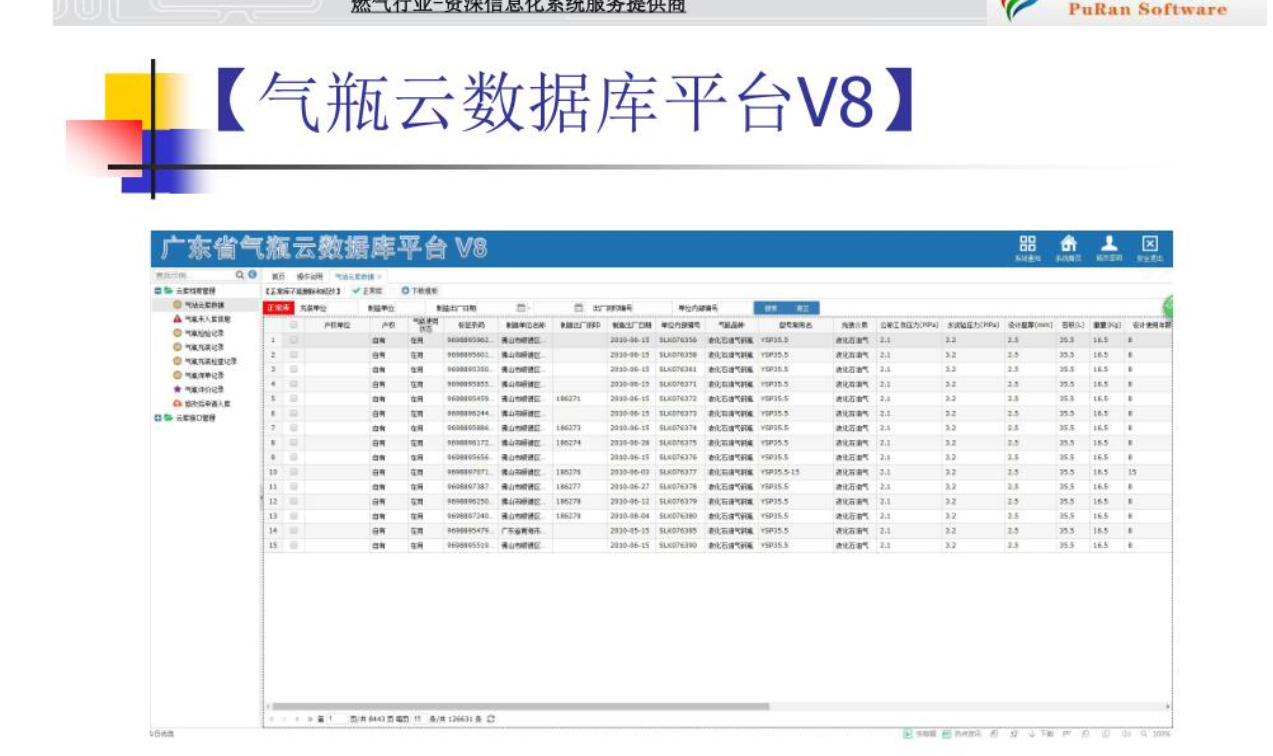This screenshot has height=756, width=1273.
Task: Open the start date calendar picker
Action: 520,308
